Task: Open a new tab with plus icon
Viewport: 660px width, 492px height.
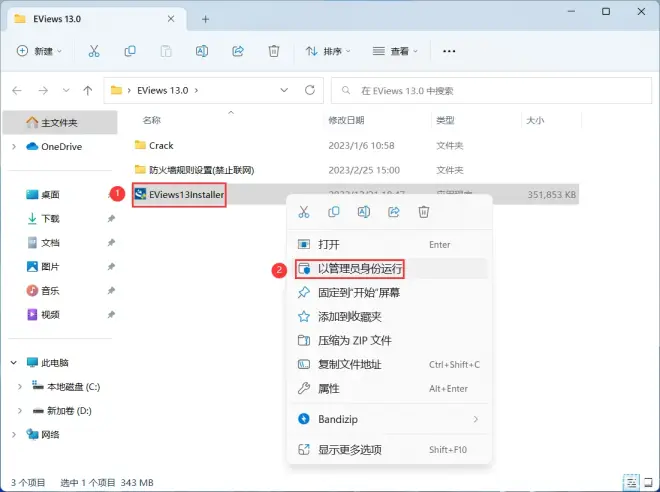Action: point(205,19)
